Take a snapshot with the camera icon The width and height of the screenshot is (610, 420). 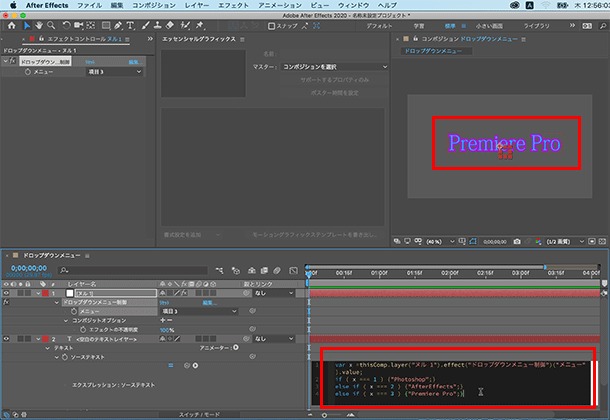[517, 242]
